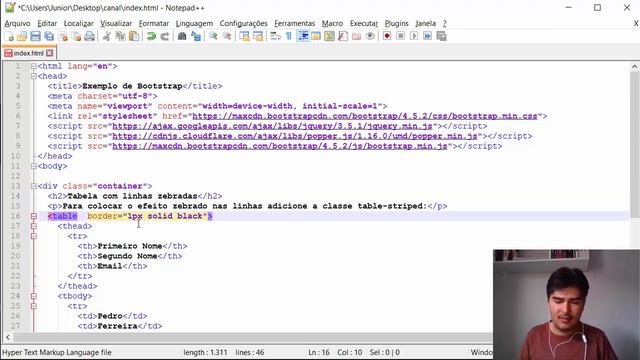Image resolution: width=640 pixels, height=360 pixels.
Task: Close the index.html tab with its red X
Action: pyautogui.click(x=50, y=53)
